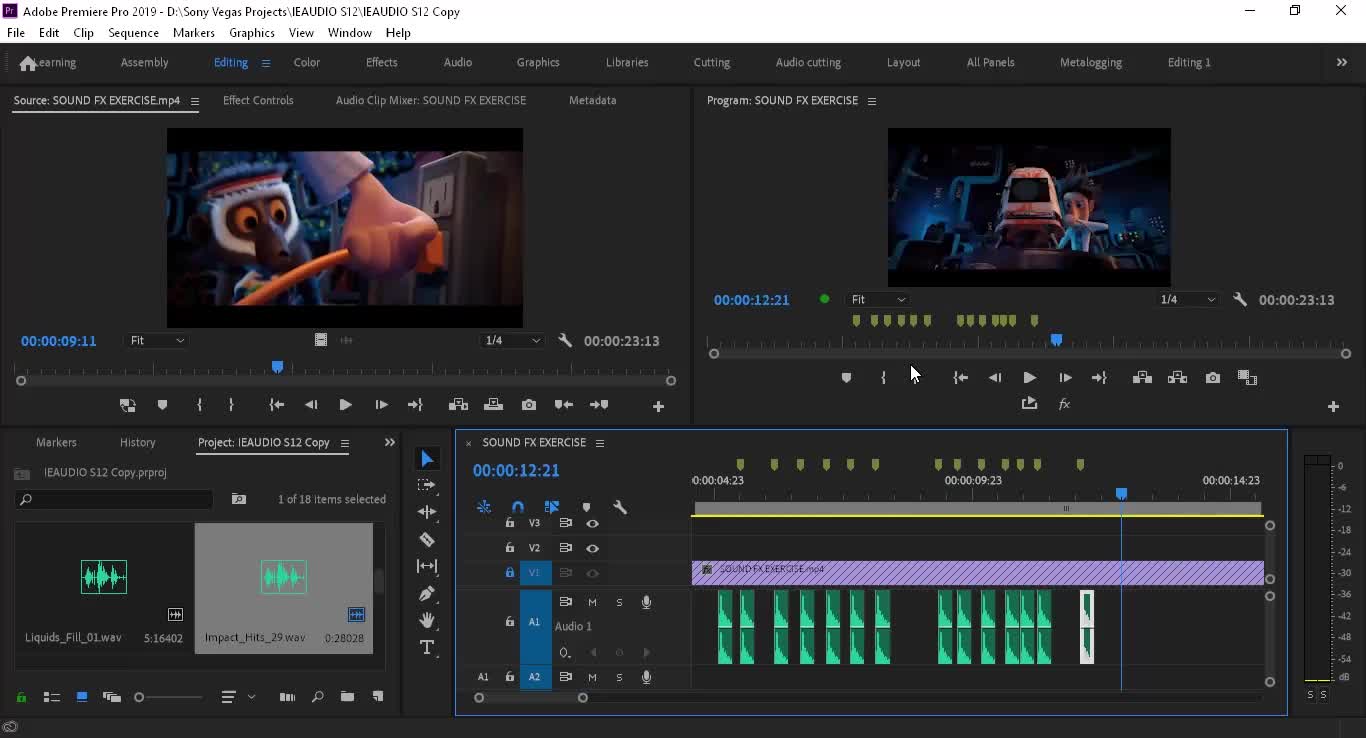Switch to History tab
1366x738 pixels.
pyautogui.click(x=138, y=442)
